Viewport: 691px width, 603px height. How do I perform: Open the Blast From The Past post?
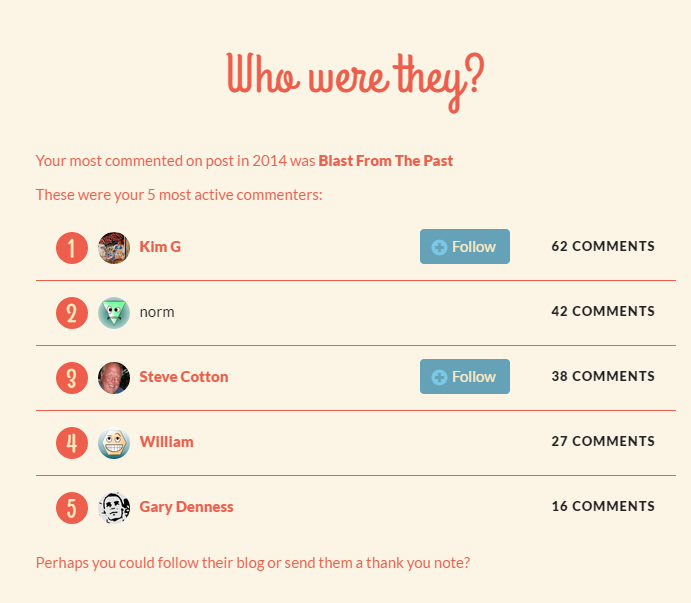point(385,160)
